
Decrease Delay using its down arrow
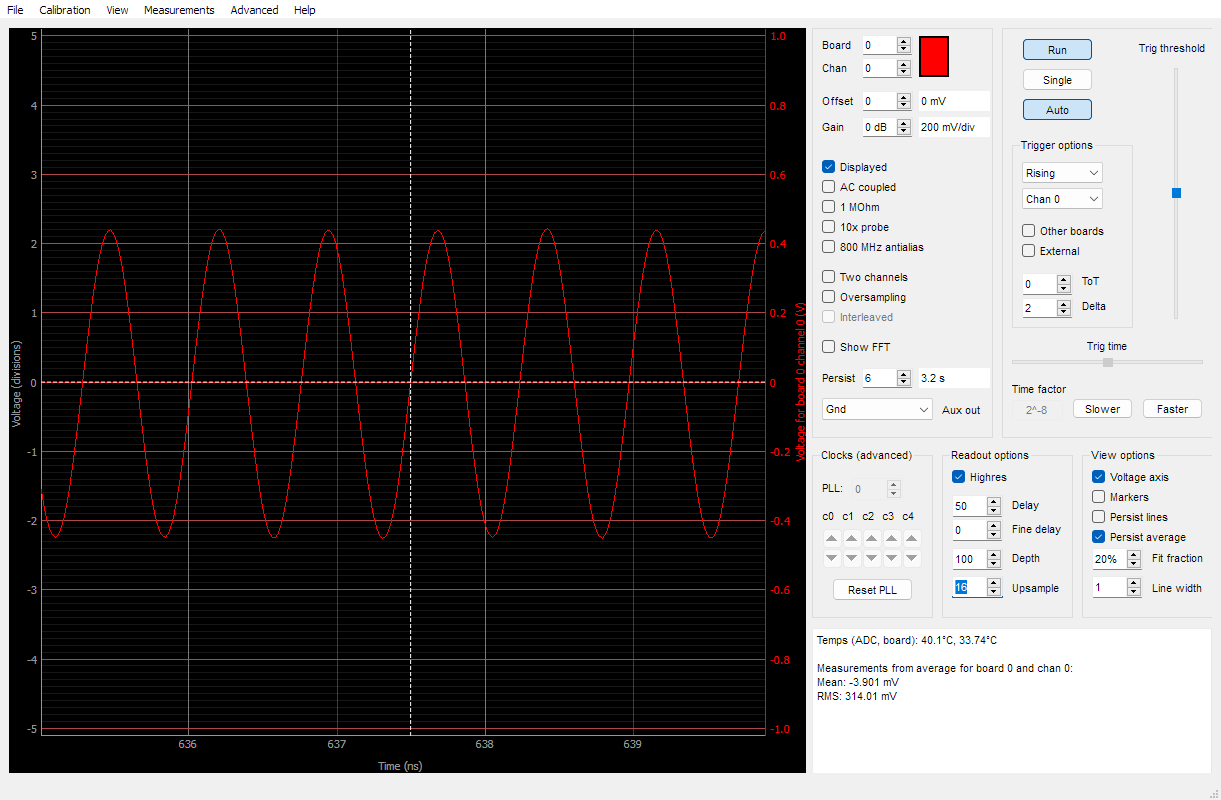pyautogui.click(x=993, y=511)
